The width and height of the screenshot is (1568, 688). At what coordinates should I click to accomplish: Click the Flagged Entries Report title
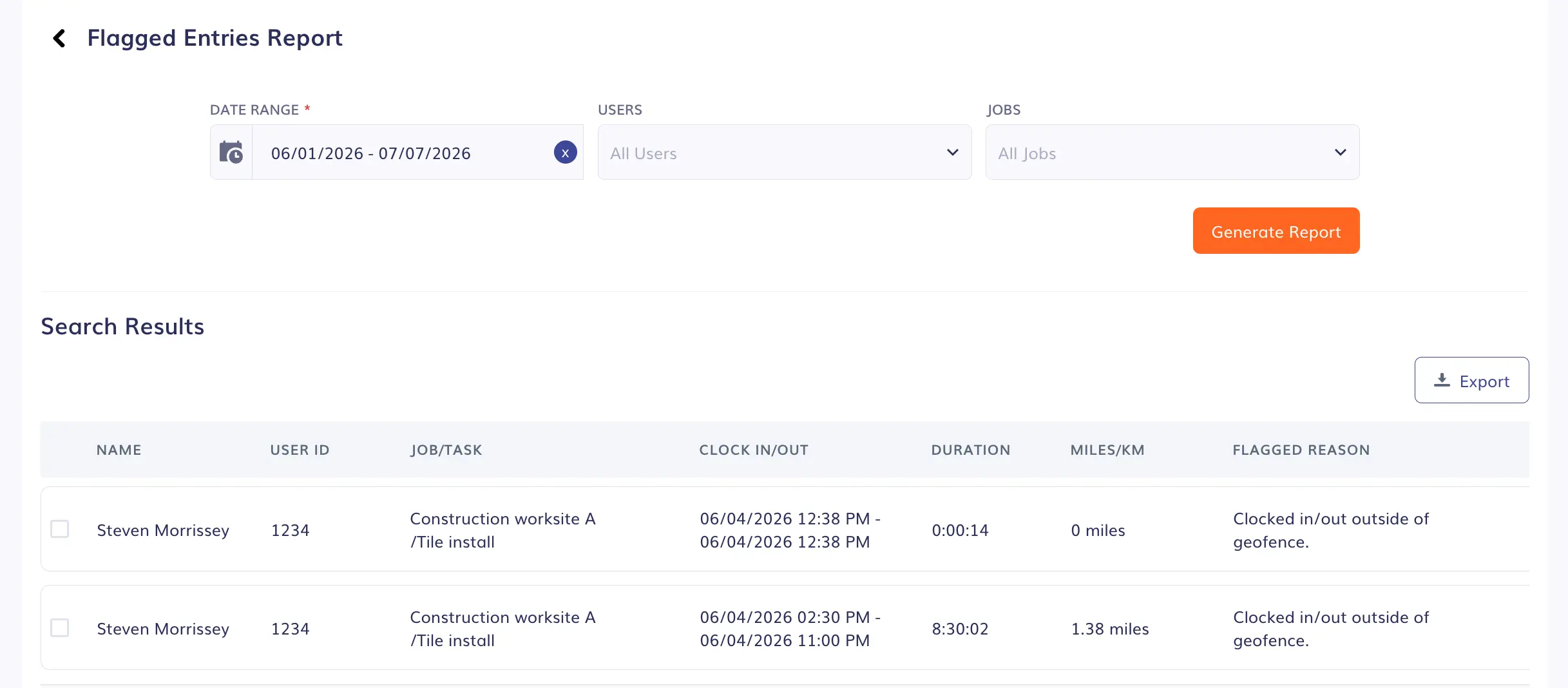215,38
